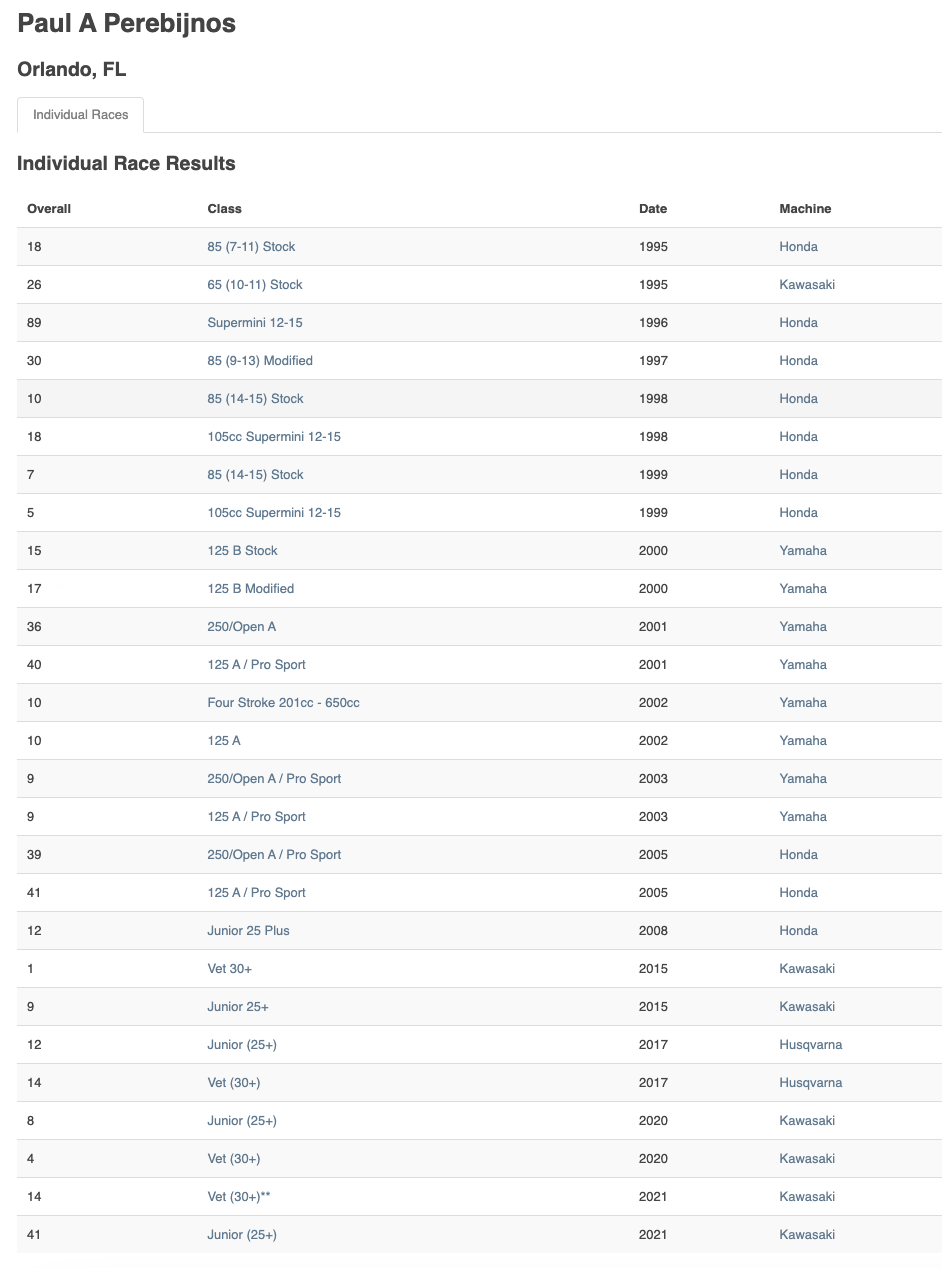Click Kawasaki in the 65 (10-11) Stock row
This screenshot has height=1268, width=942.
tap(807, 284)
